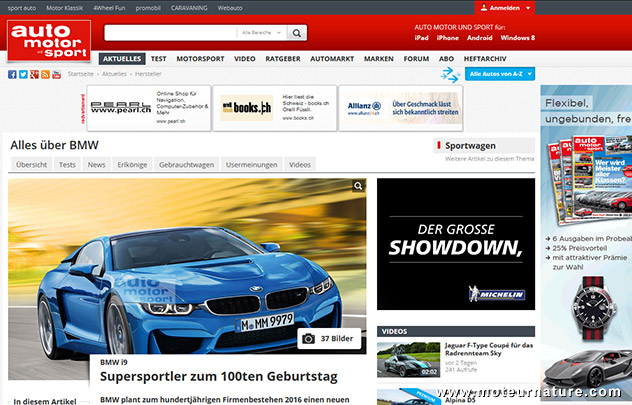Open the VIDEO navigation item

(x=245, y=59)
